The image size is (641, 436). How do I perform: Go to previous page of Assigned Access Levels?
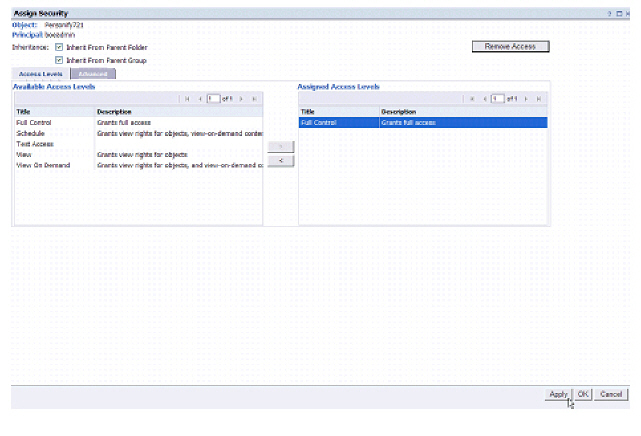click(x=483, y=99)
